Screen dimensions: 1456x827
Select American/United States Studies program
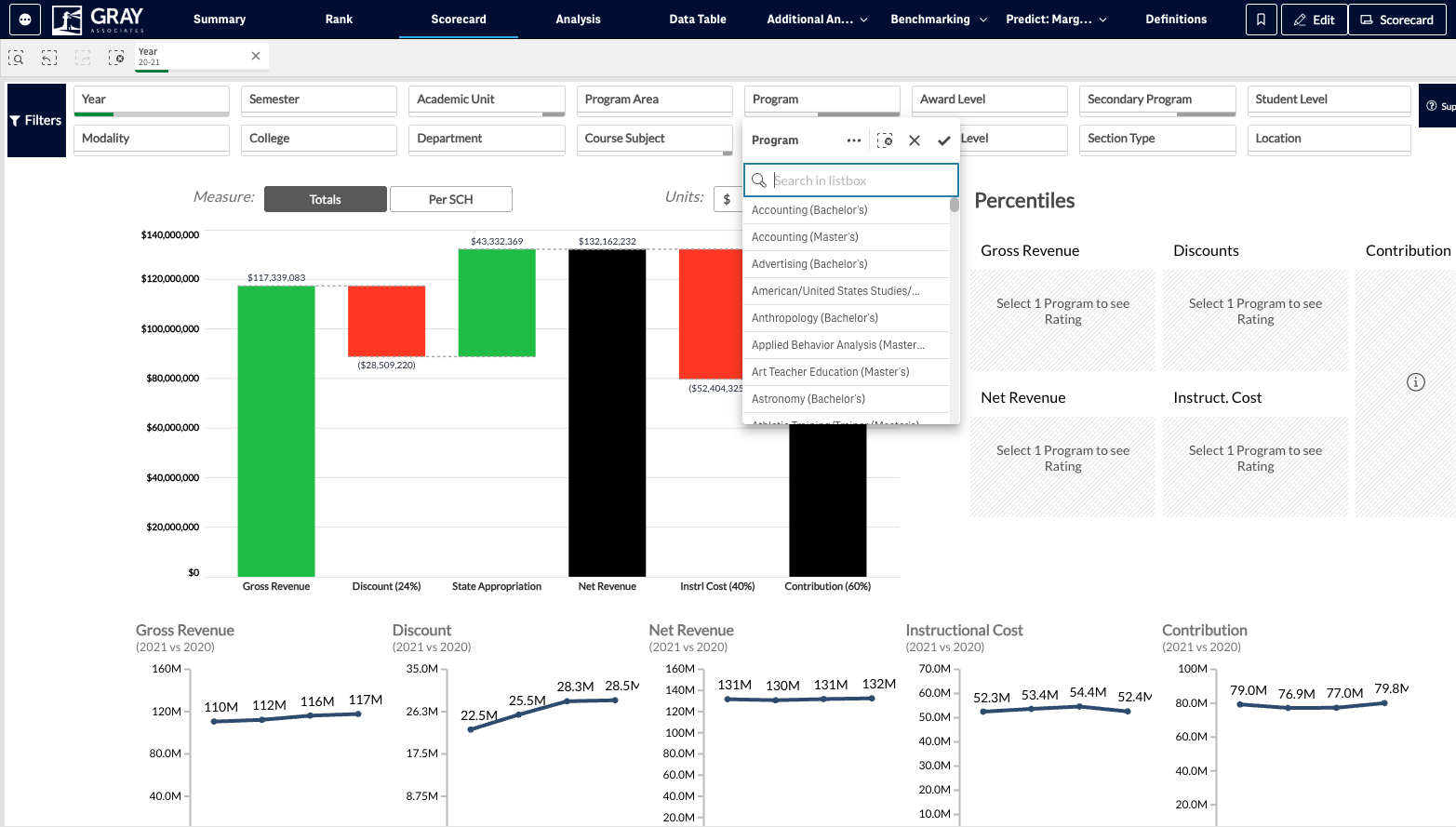point(846,291)
